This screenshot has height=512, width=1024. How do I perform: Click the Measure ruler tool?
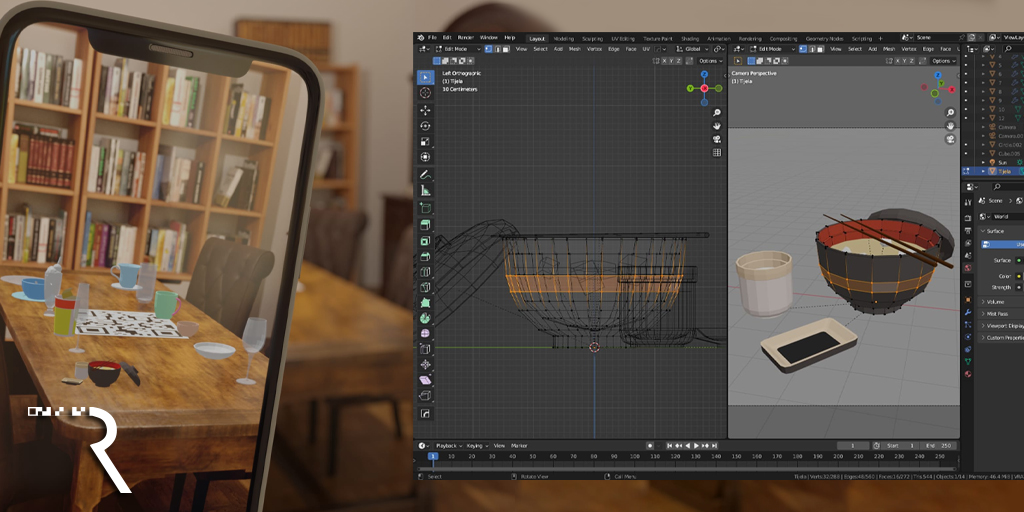(x=425, y=190)
